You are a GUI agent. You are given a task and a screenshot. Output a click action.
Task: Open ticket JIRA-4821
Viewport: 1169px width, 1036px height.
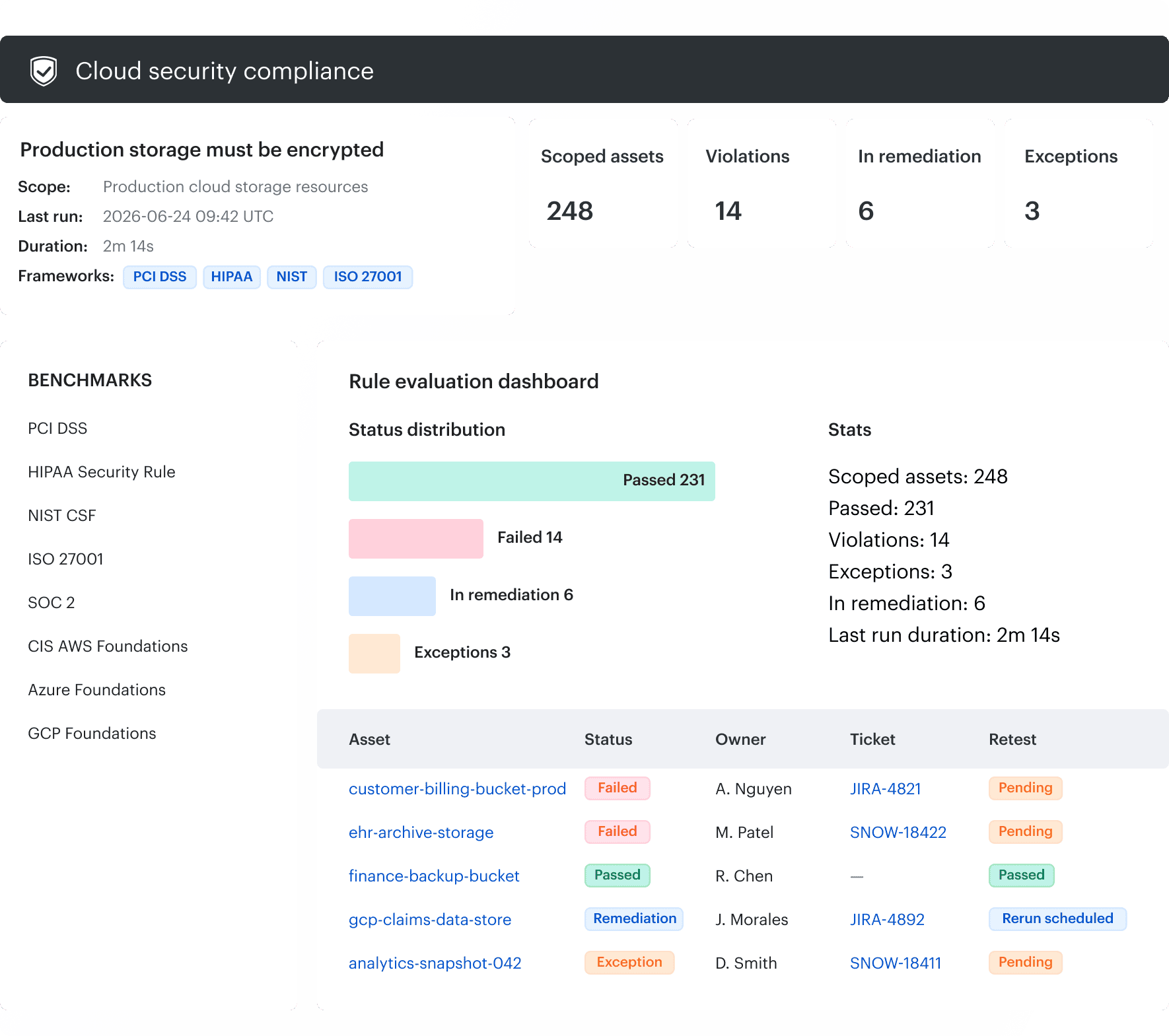(x=885, y=789)
